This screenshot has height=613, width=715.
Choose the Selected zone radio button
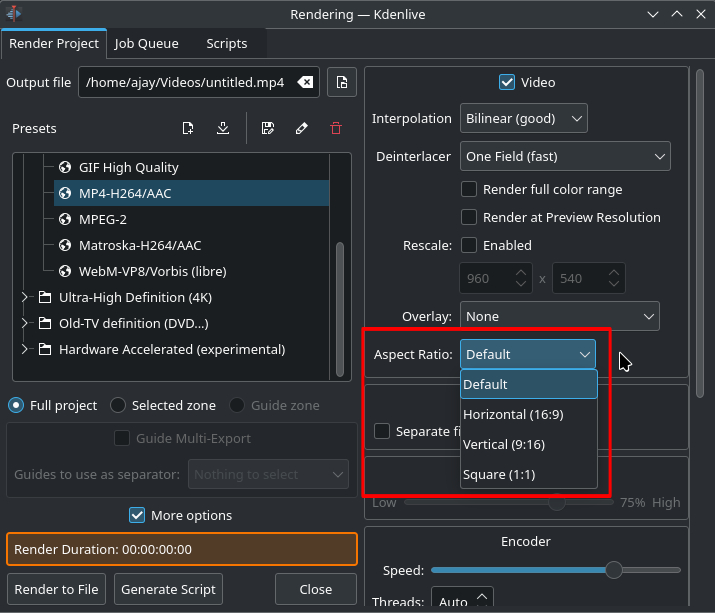click(118, 405)
